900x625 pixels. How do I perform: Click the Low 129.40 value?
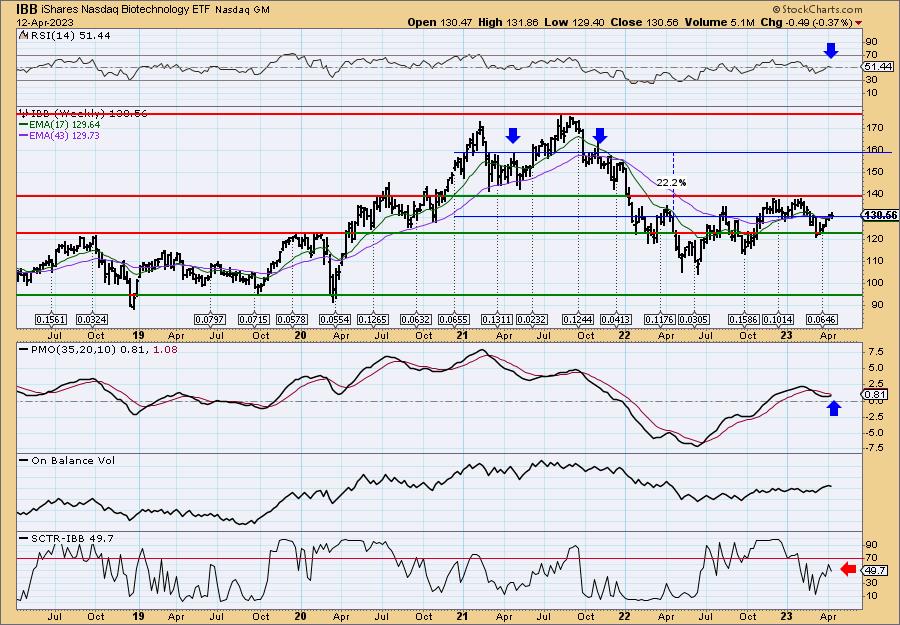pos(573,22)
